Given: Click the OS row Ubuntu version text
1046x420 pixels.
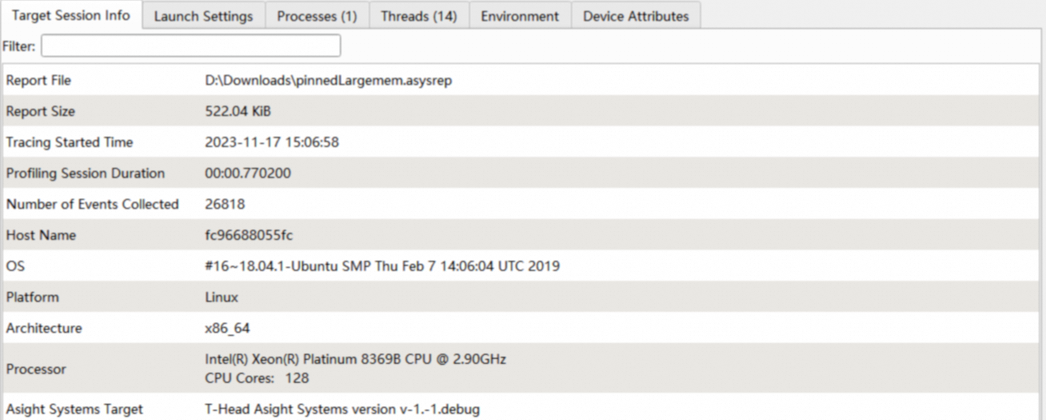Looking at the screenshot, I should 381,267.
